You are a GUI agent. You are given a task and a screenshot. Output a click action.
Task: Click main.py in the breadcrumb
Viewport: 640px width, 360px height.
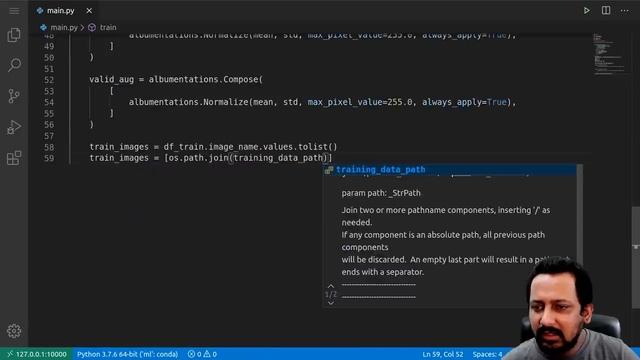tap(64, 27)
